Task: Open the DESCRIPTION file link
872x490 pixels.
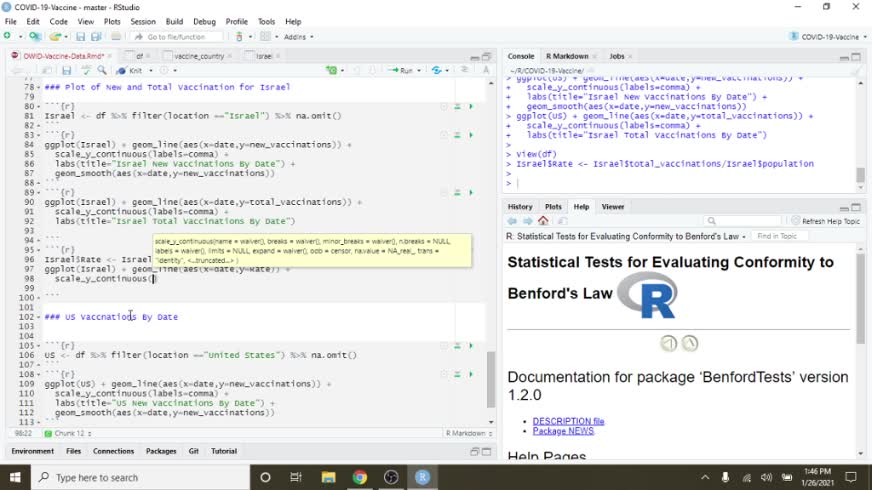Action: [568, 421]
